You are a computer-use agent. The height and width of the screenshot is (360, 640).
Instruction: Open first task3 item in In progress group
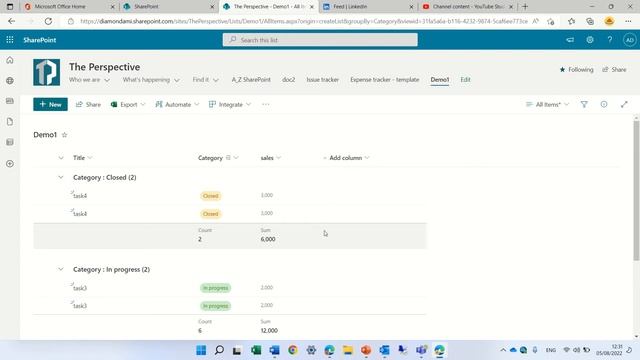pos(80,288)
